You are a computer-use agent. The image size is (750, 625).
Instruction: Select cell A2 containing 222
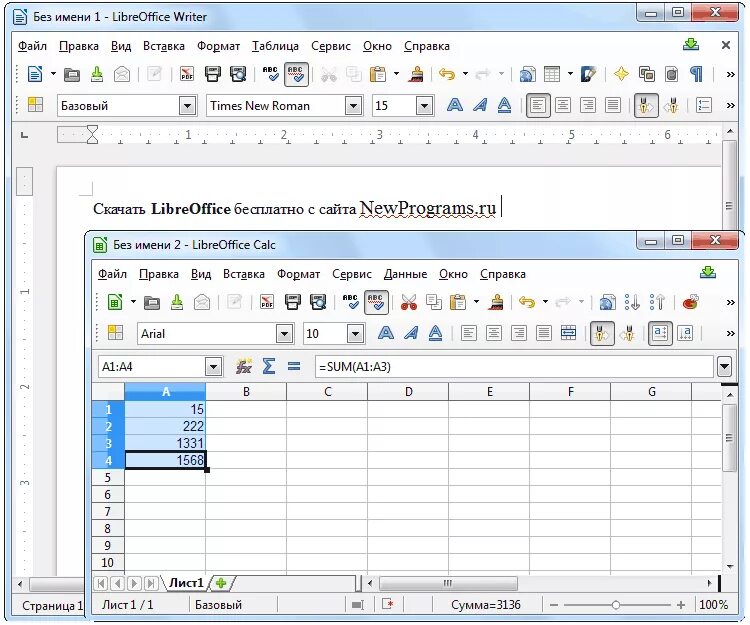165,427
